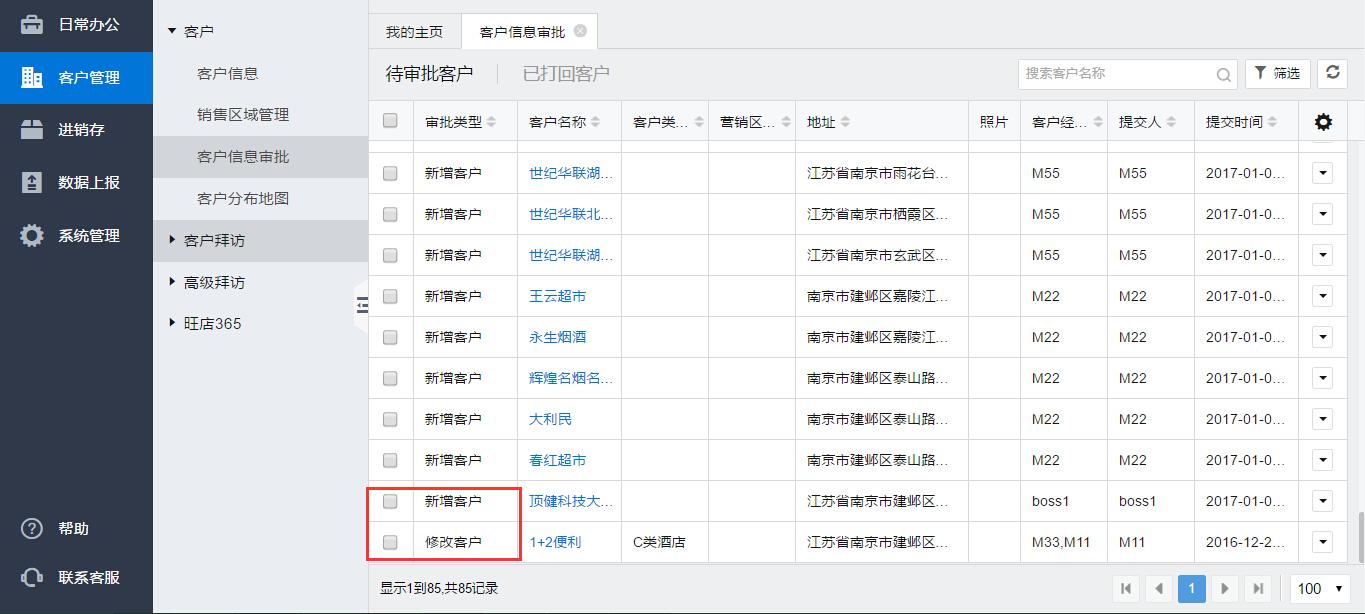Go to the first page of records
This screenshot has width=1365, height=614.
pos(1126,588)
